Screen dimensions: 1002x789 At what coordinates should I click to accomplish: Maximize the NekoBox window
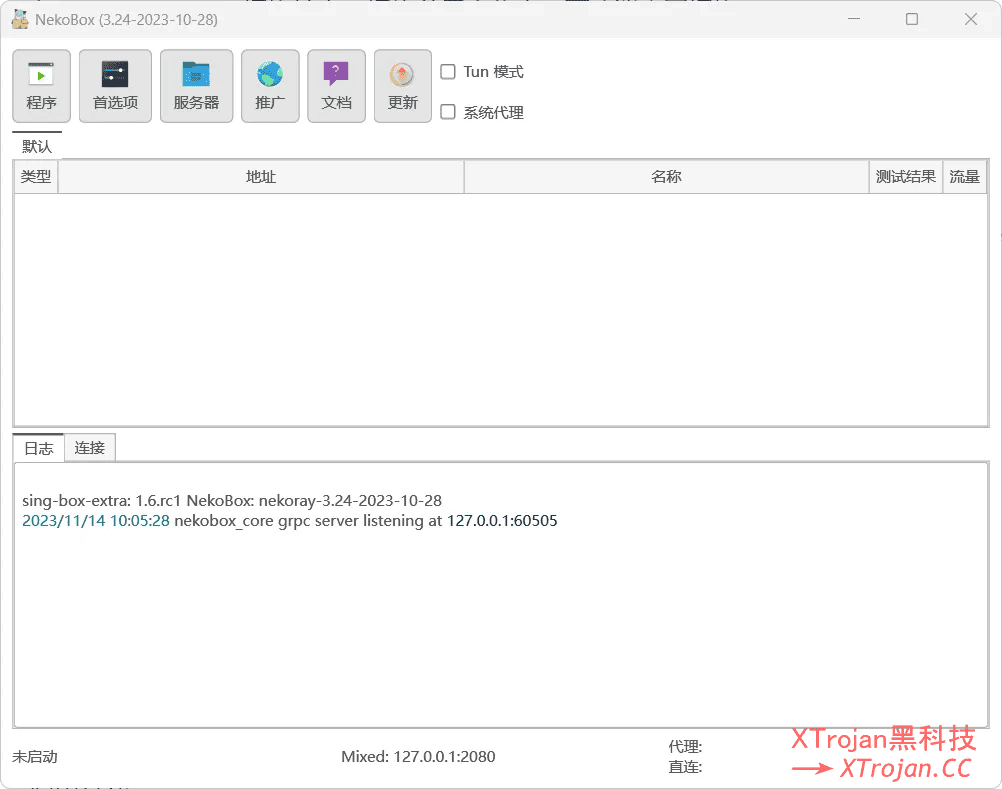[x=912, y=19]
